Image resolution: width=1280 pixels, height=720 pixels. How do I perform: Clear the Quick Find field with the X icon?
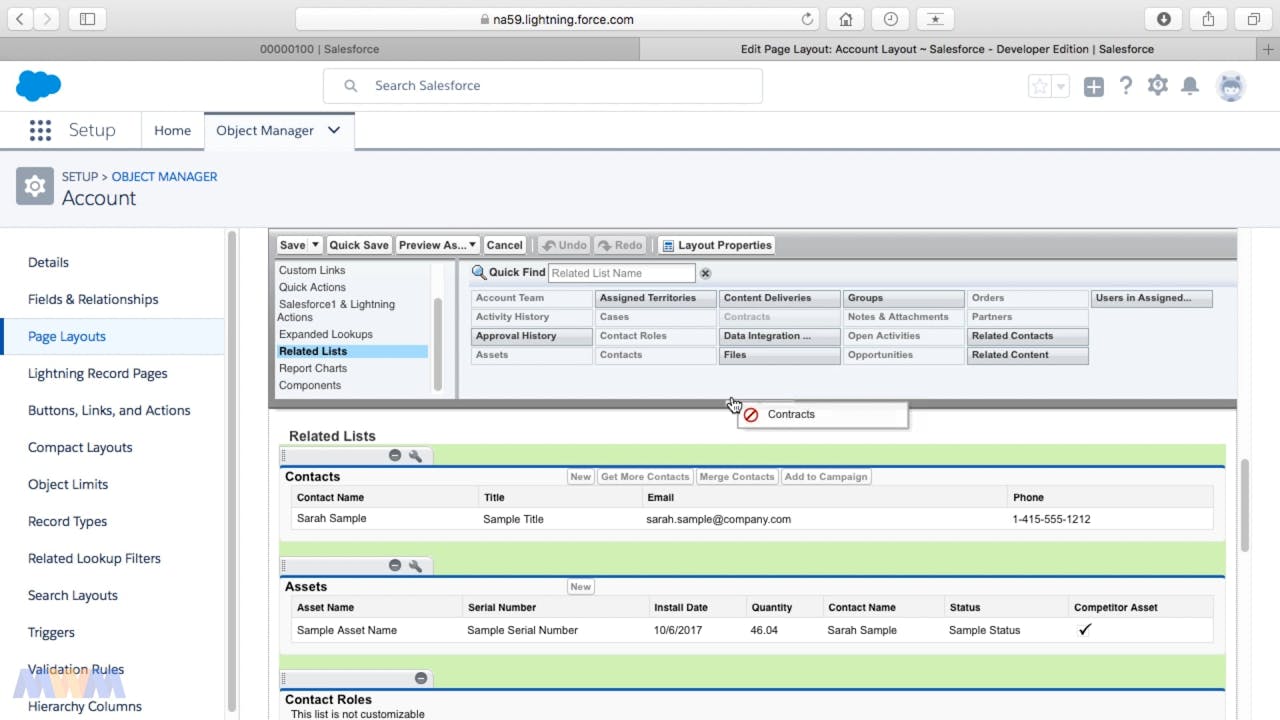[705, 273]
